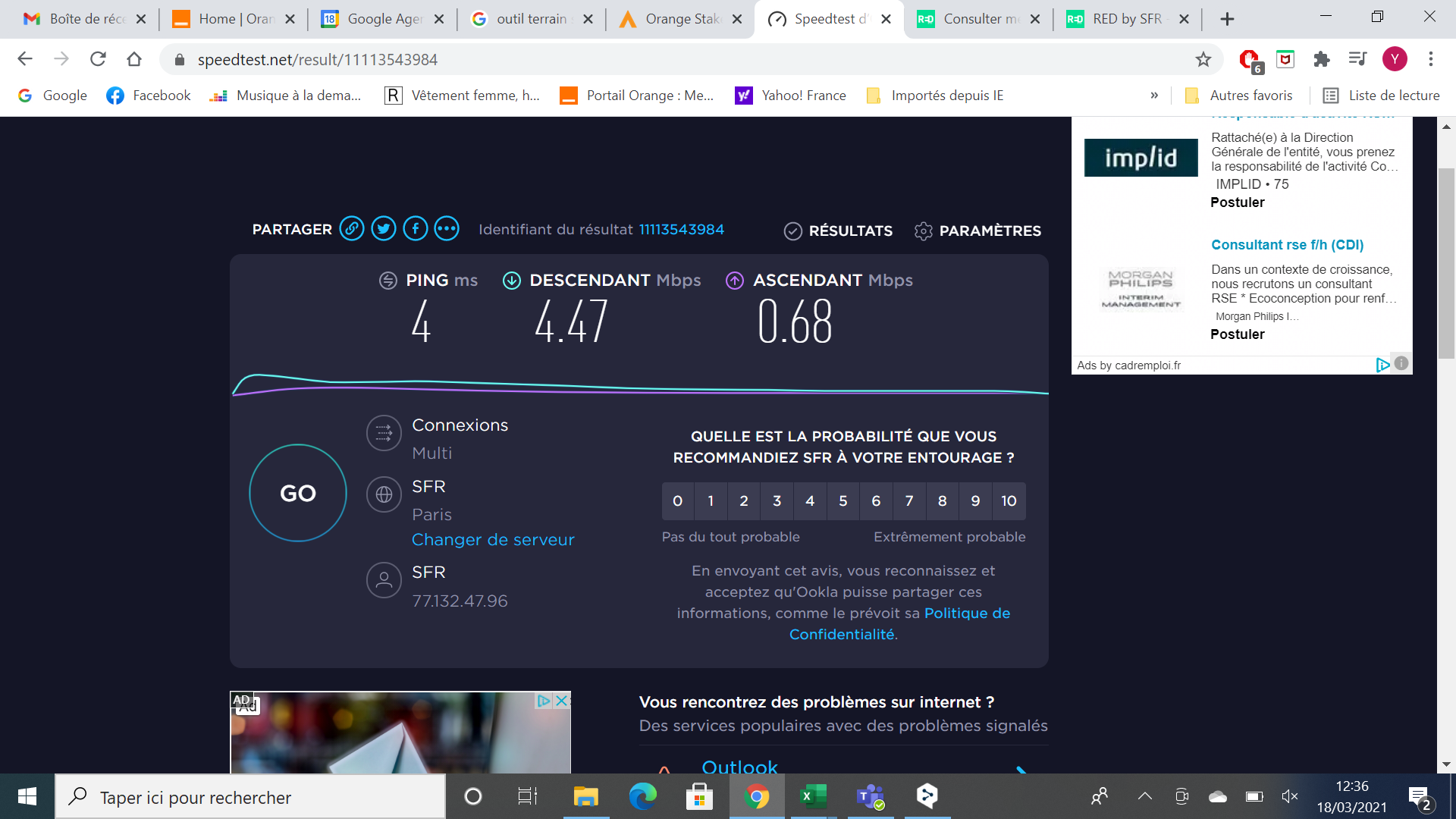Select rating 7 for SFR recommendation

(909, 500)
